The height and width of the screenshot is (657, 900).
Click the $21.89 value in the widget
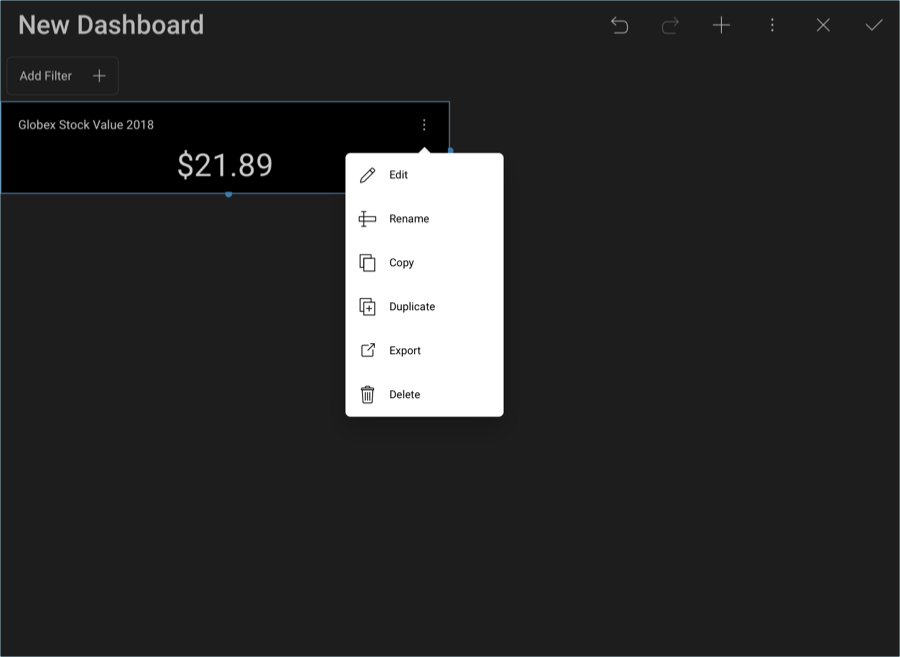click(x=225, y=165)
